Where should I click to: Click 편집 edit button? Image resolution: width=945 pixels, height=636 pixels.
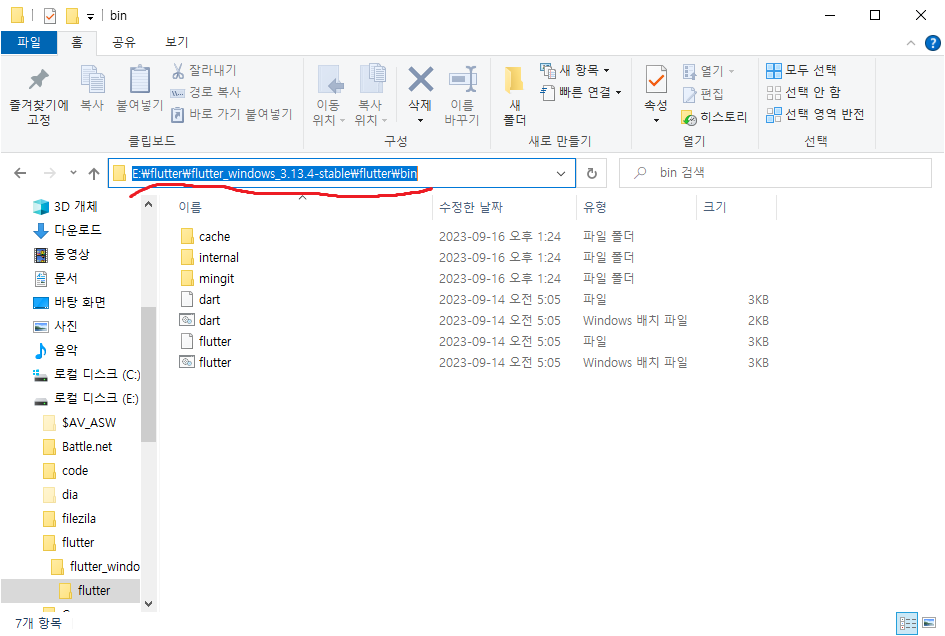703,94
